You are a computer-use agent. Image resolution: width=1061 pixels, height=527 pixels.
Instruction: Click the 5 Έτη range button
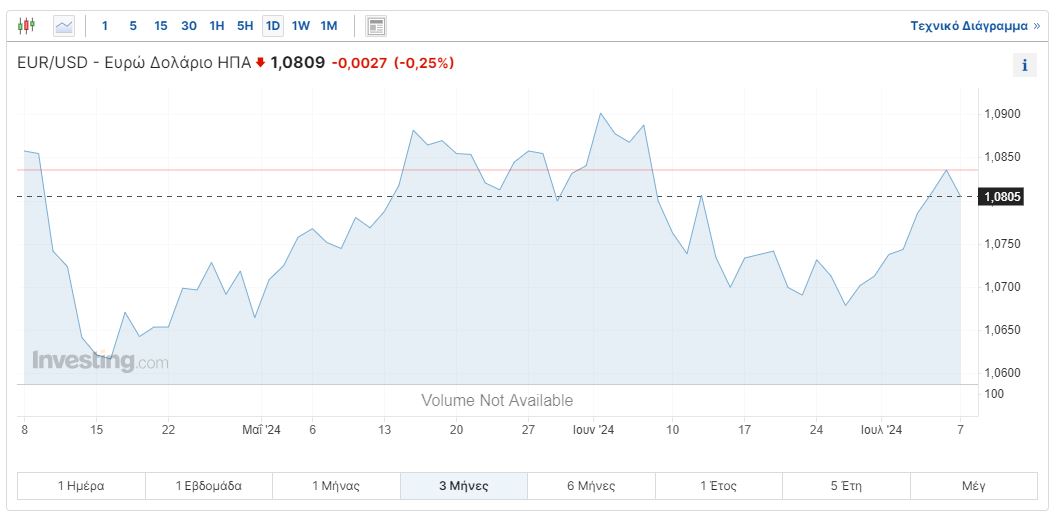846,486
